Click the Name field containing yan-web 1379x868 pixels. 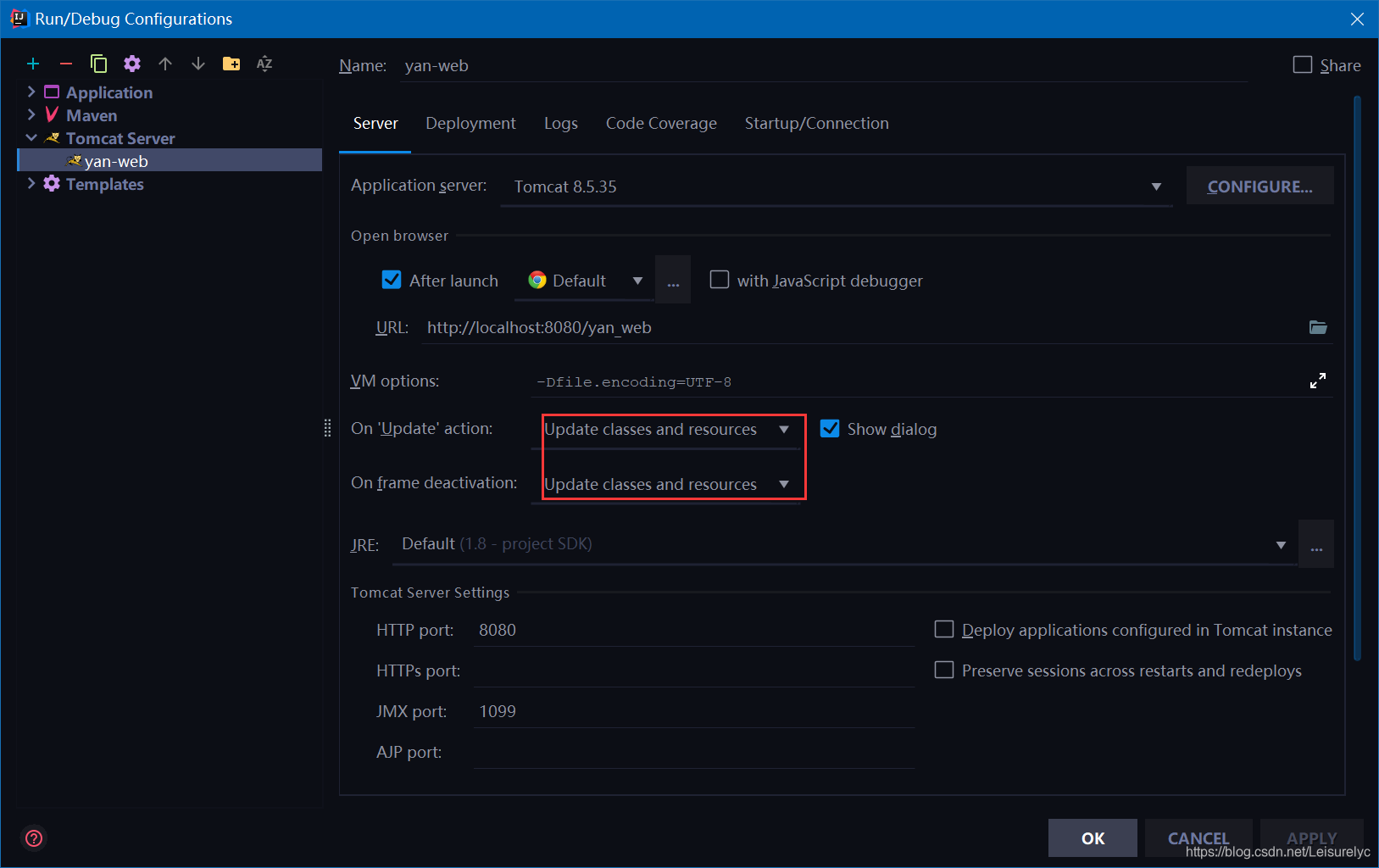click(822, 65)
